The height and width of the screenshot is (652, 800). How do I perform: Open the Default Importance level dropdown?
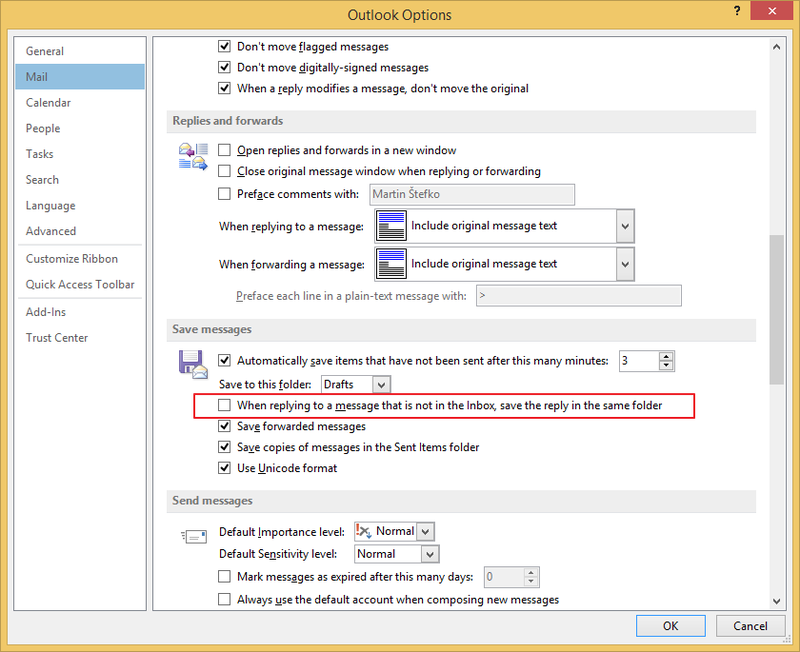click(x=426, y=532)
